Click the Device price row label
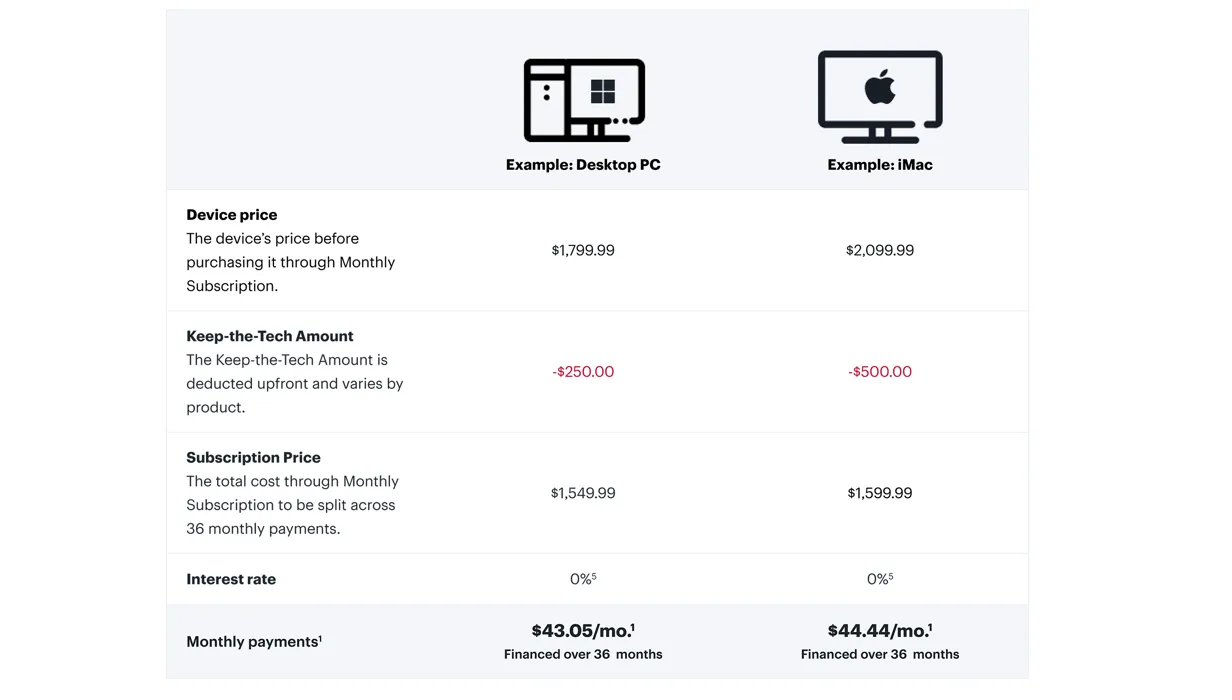 coord(232,215)
